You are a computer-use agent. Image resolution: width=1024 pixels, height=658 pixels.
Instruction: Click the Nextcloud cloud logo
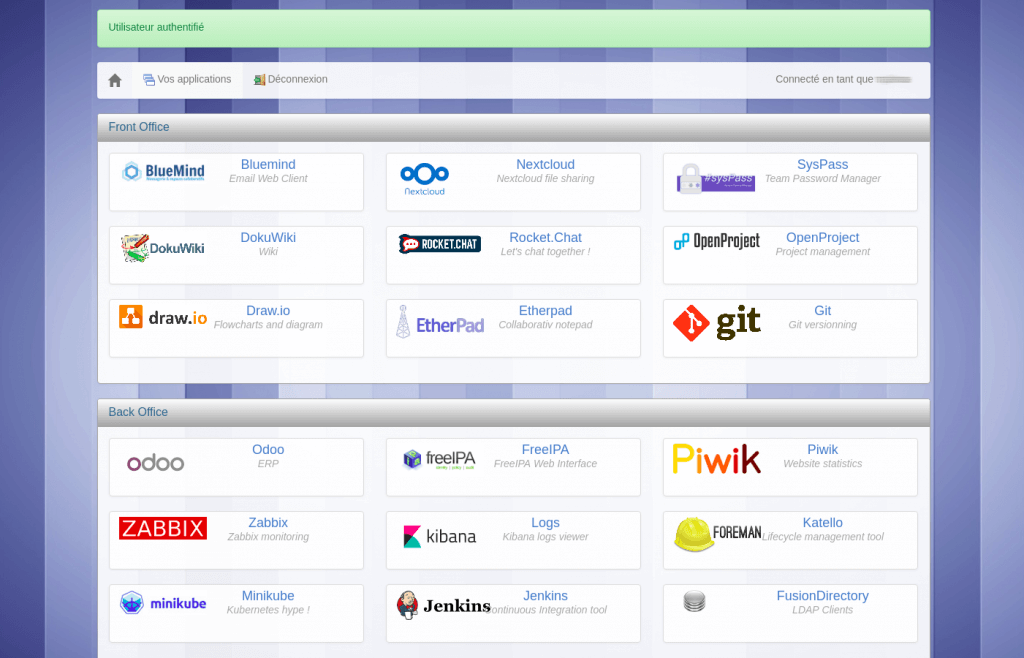click(x=424, y=178)
